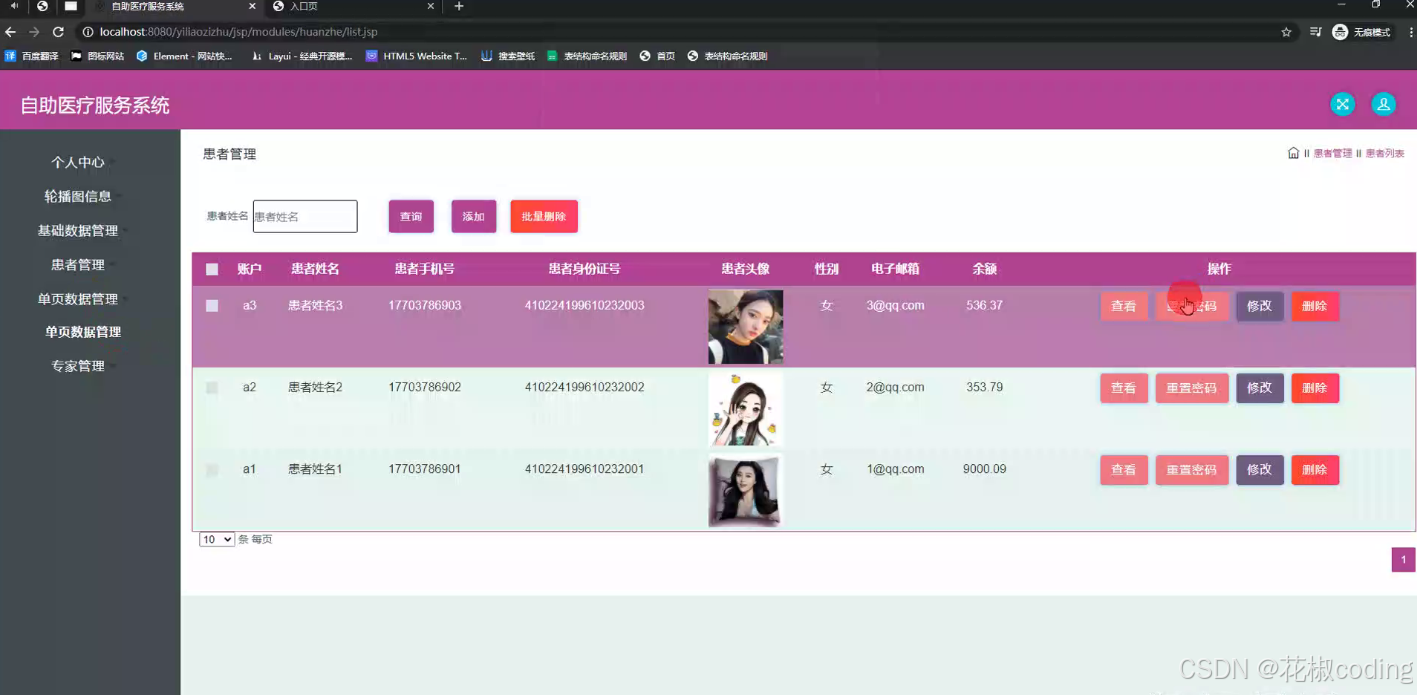Click the fullscreen toggle icon in header
Viewport: 1417px width, 695px height.
pos(1342,104)
